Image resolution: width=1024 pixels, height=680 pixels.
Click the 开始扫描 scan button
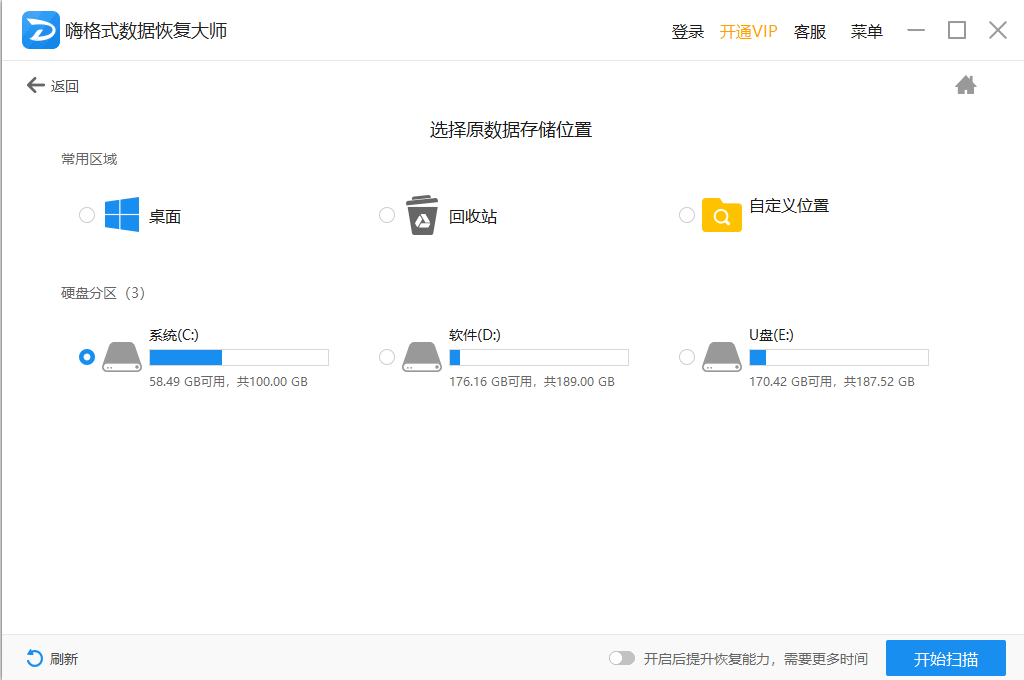945,658
